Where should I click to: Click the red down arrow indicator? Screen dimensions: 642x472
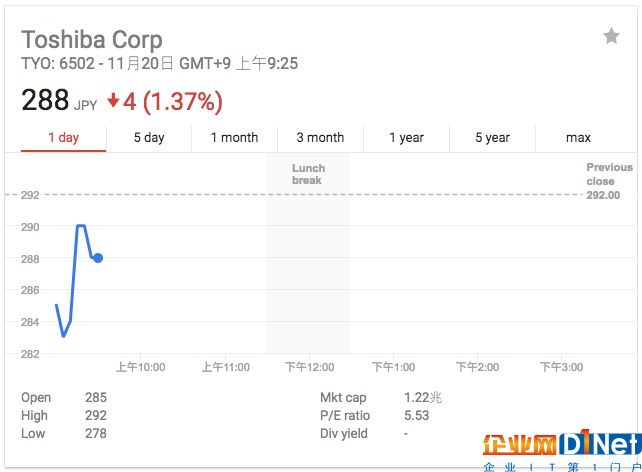point(113,100)
